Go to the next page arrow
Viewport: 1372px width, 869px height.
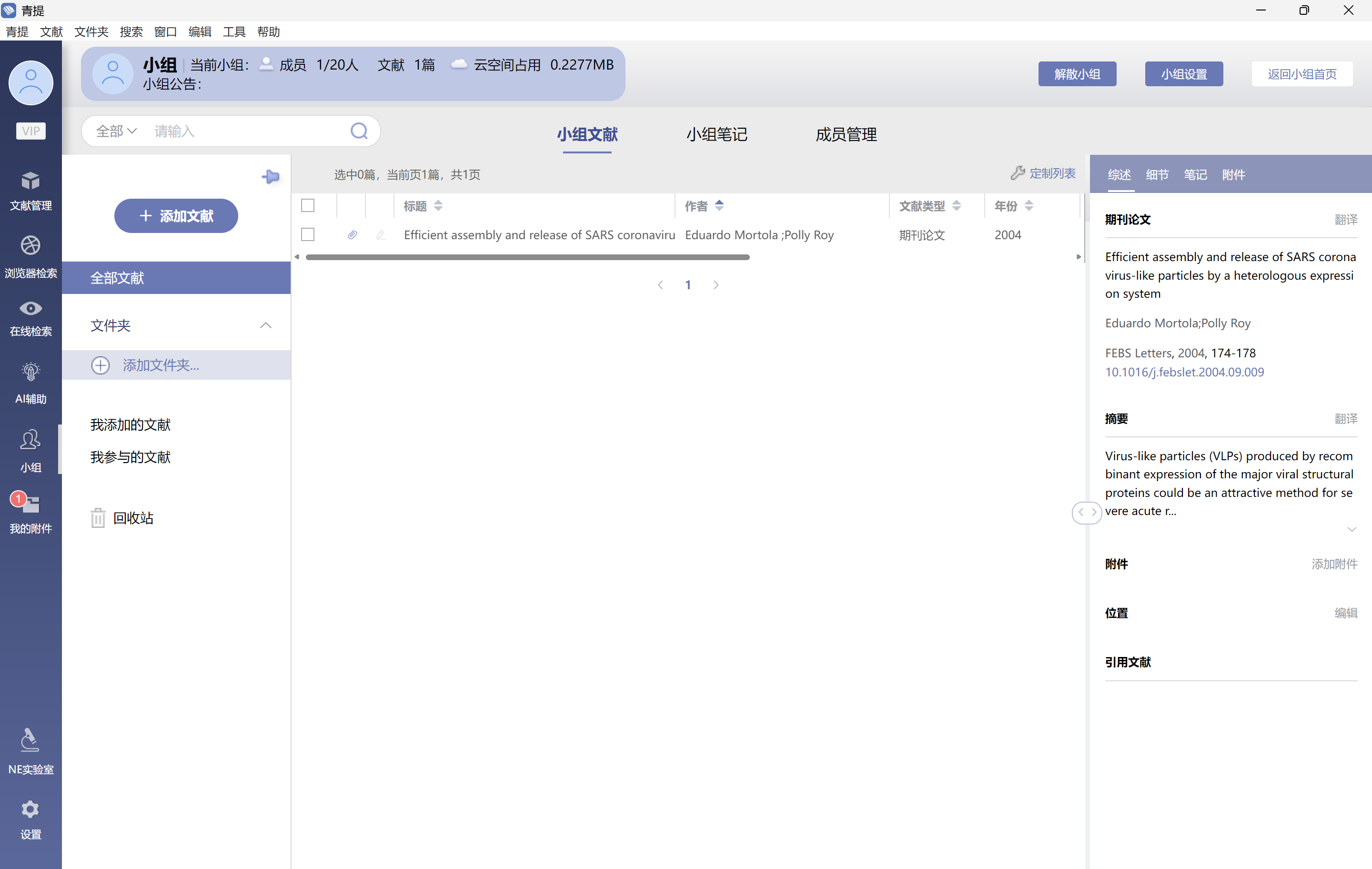click(716, 284)
